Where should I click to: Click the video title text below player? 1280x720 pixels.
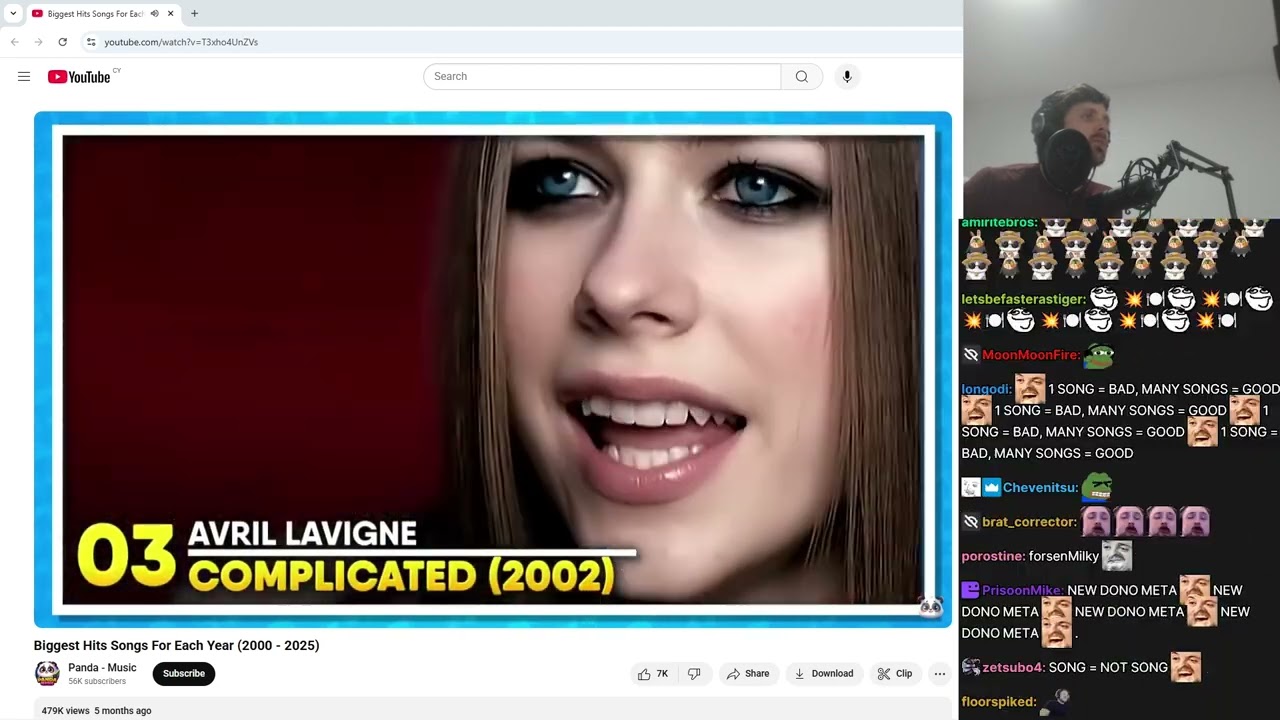click(177, 645)
